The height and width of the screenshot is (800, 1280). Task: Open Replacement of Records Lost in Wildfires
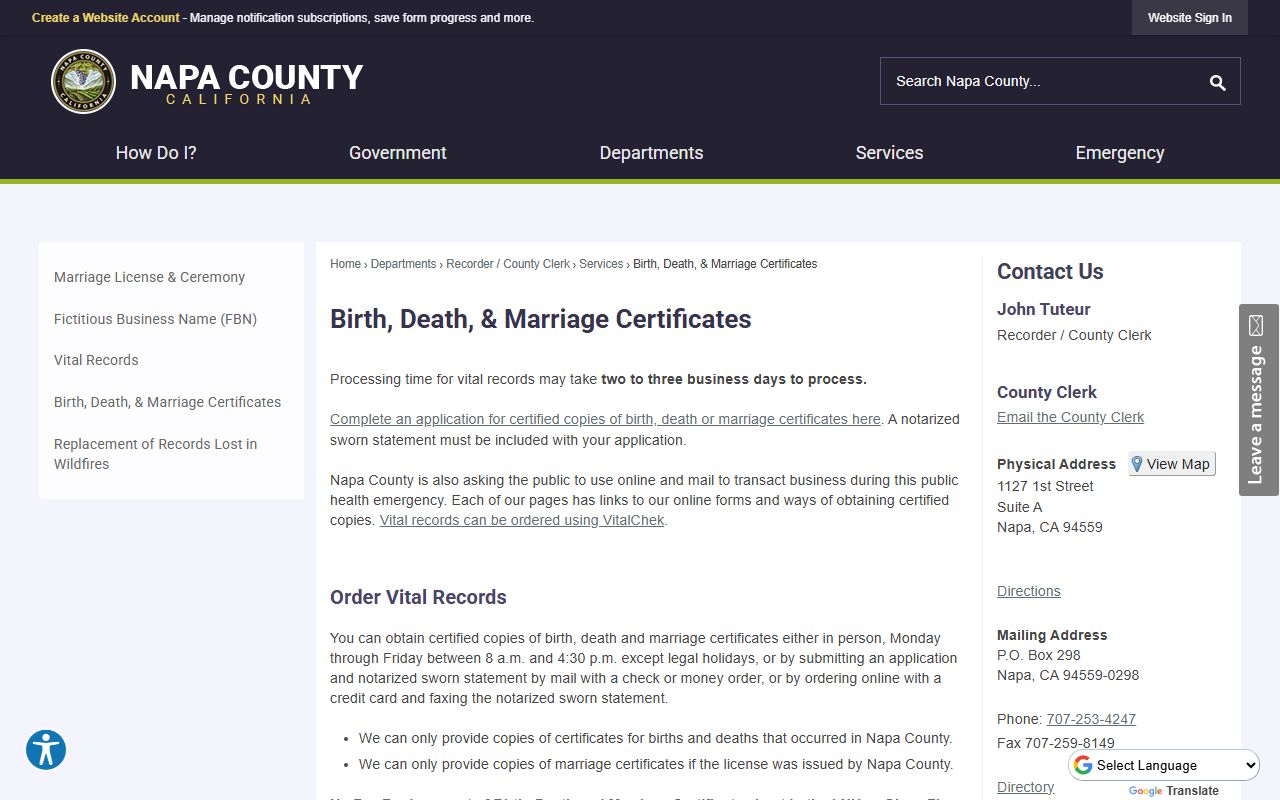coord(155,454)
